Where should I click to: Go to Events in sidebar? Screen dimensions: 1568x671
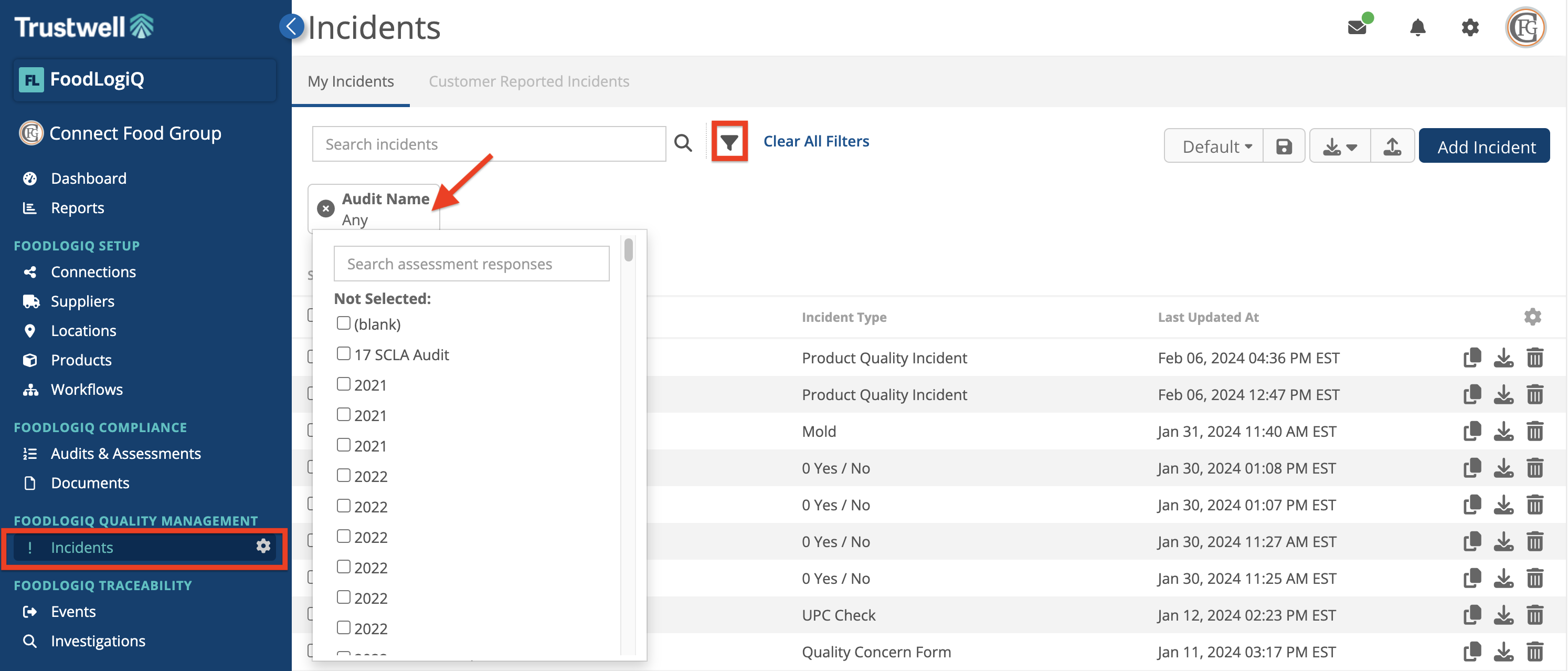73,611
